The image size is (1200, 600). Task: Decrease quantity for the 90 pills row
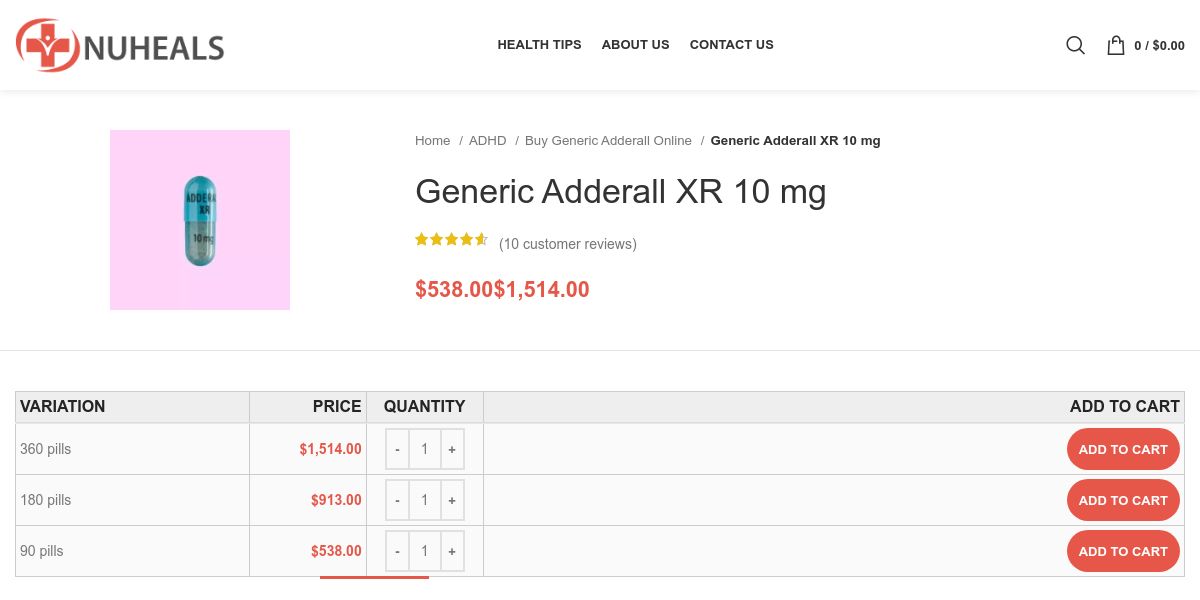tap(397, 552)
